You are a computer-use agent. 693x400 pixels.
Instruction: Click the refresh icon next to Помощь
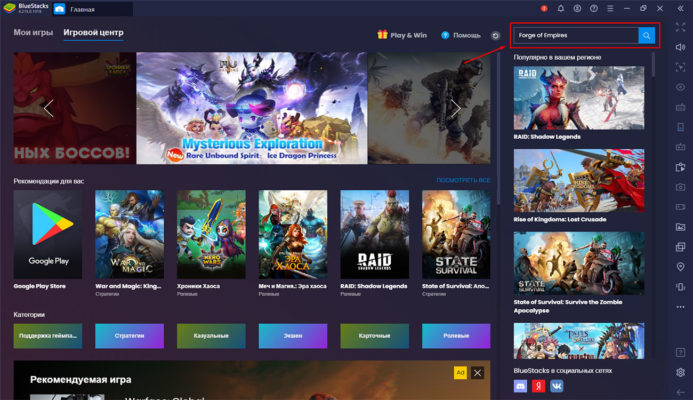tap(495, 36)
